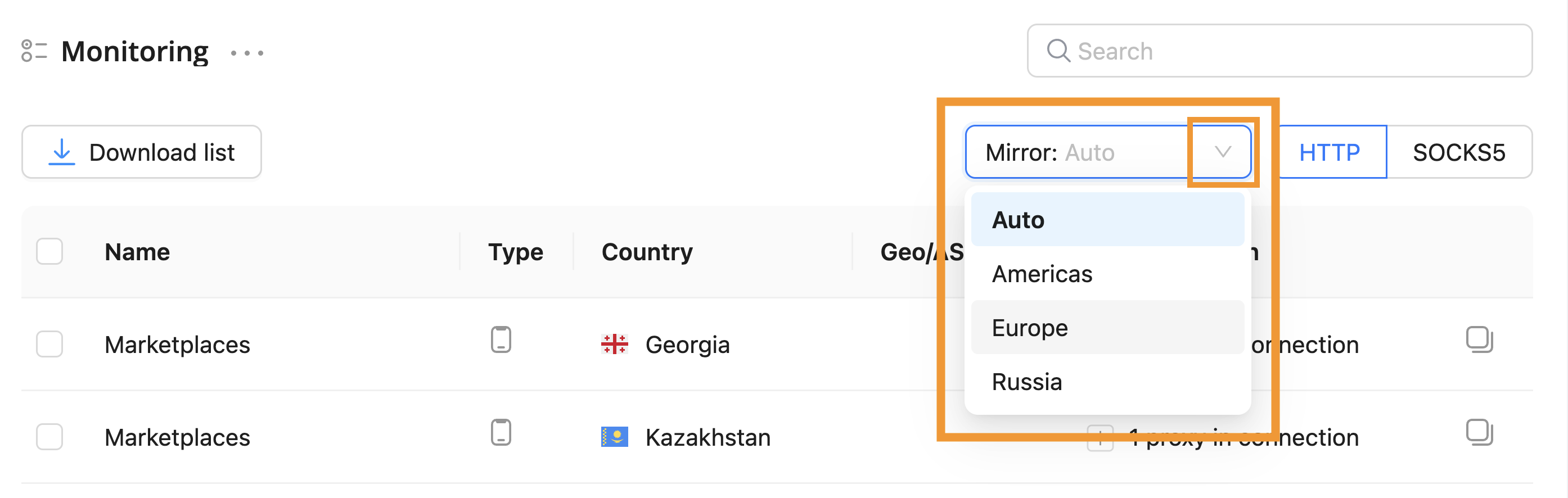Click the magnifier icon in search box
Viewport: 1568px width, 498px height.
[1058, 51]
